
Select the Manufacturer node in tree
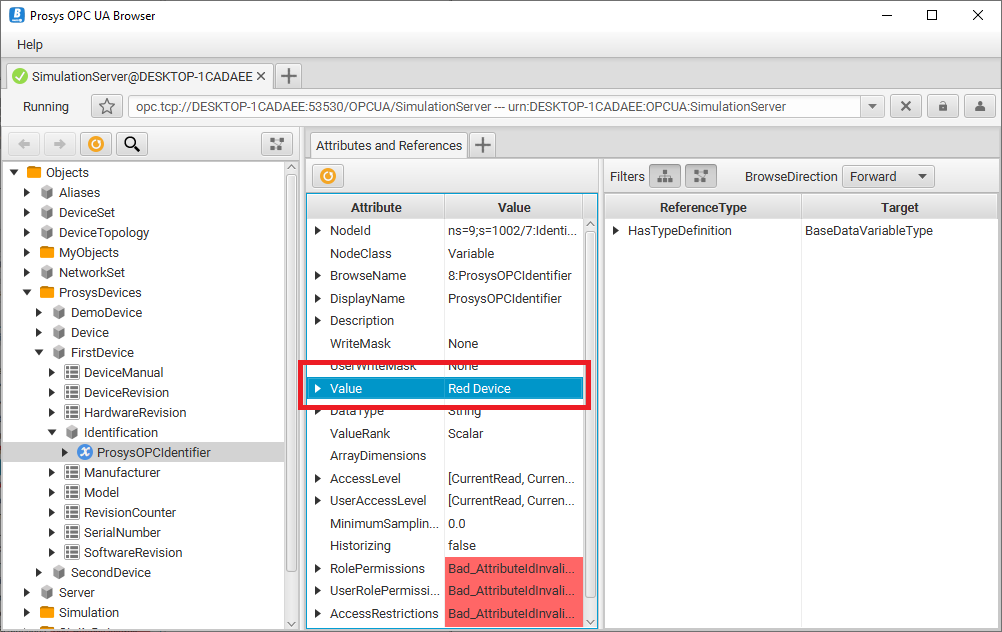tap(122, 472)
